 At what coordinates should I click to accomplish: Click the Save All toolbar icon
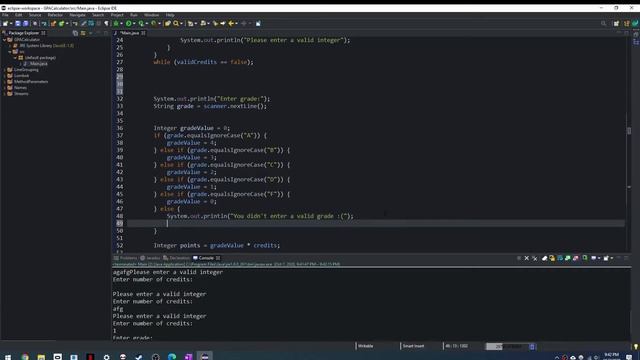[25, 24]
